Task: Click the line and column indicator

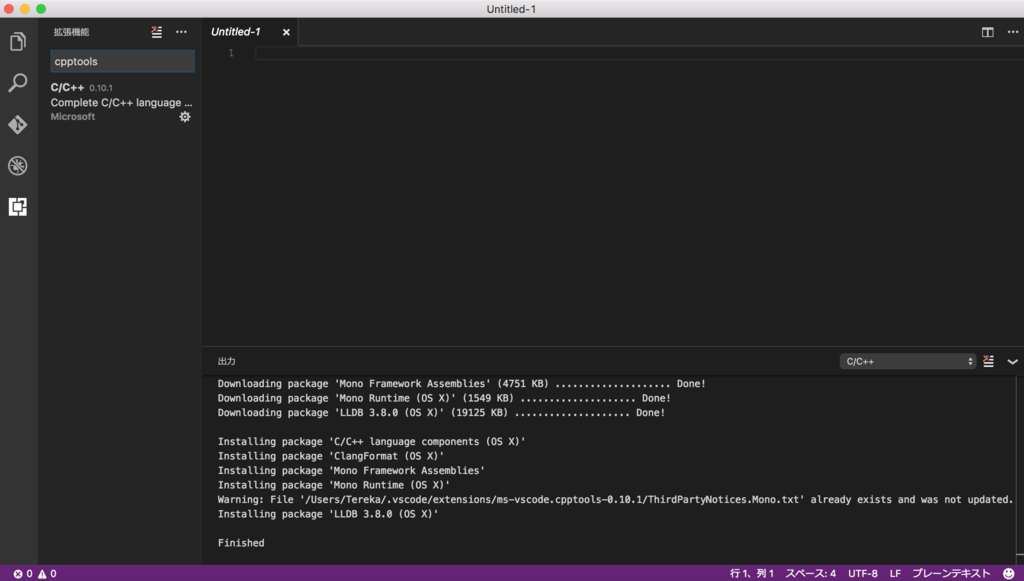Action: click(752, 573)
